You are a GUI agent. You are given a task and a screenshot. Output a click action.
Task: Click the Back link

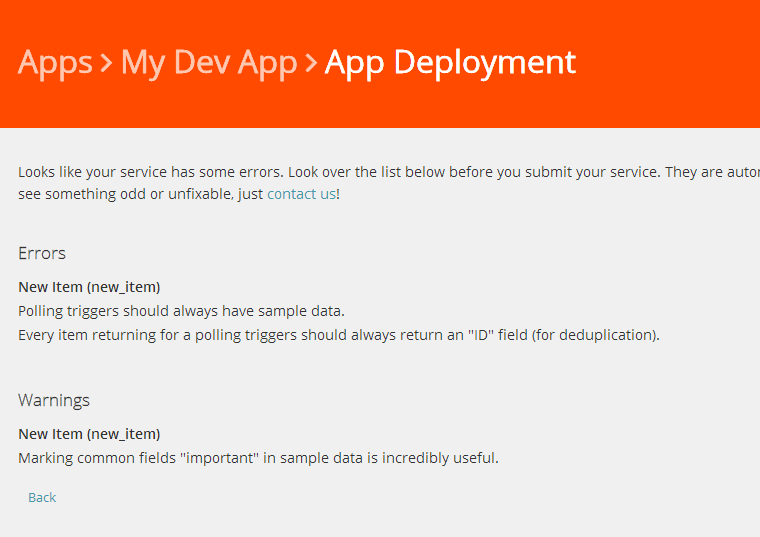coord(42,497)
